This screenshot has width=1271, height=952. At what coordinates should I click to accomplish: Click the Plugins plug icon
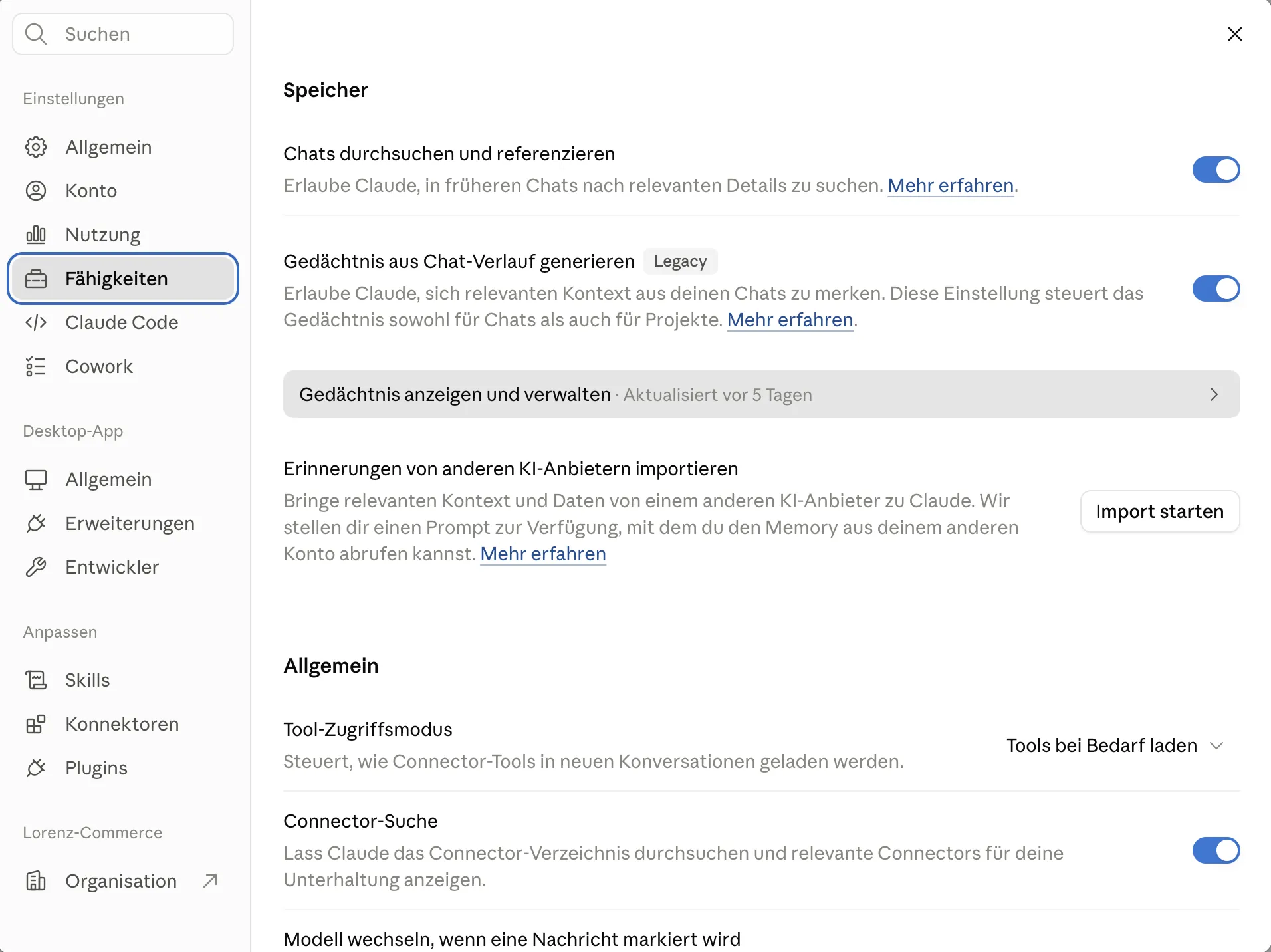pyautogui.click(x=36, y=768)
